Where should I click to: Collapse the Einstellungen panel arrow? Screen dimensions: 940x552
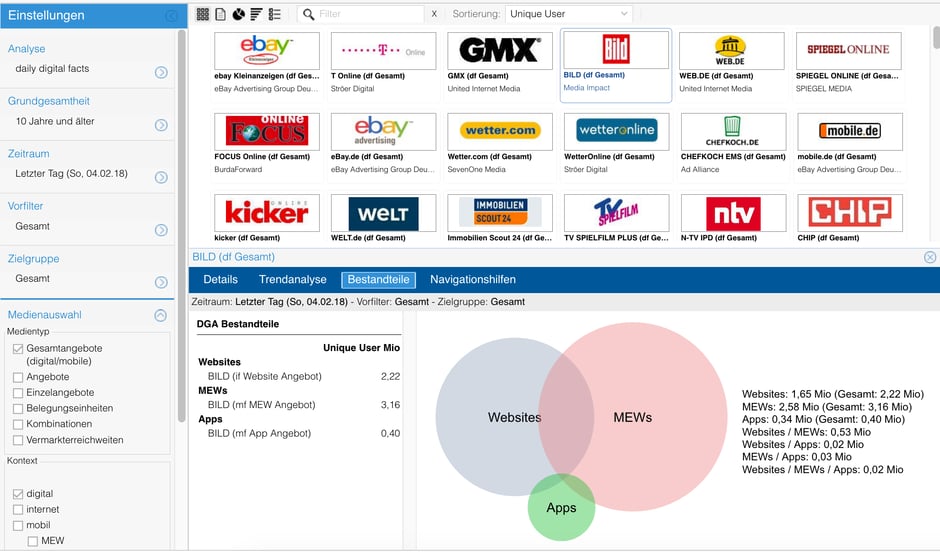(171, 16)
